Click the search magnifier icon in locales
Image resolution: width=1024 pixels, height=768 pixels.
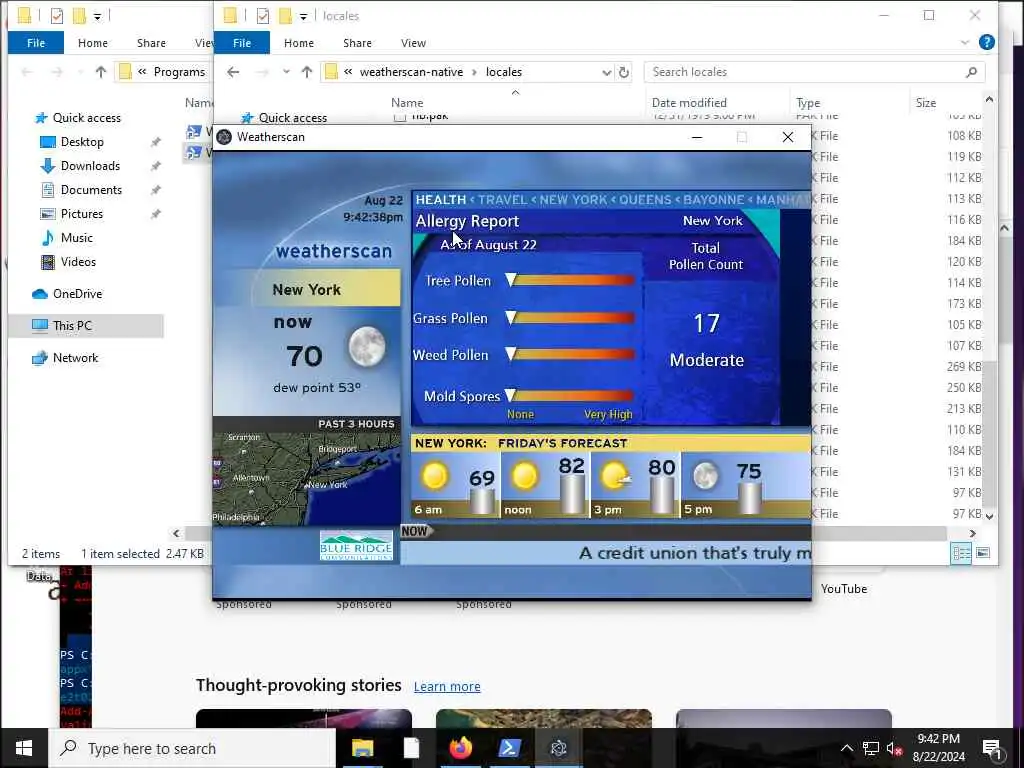[972, 72]
